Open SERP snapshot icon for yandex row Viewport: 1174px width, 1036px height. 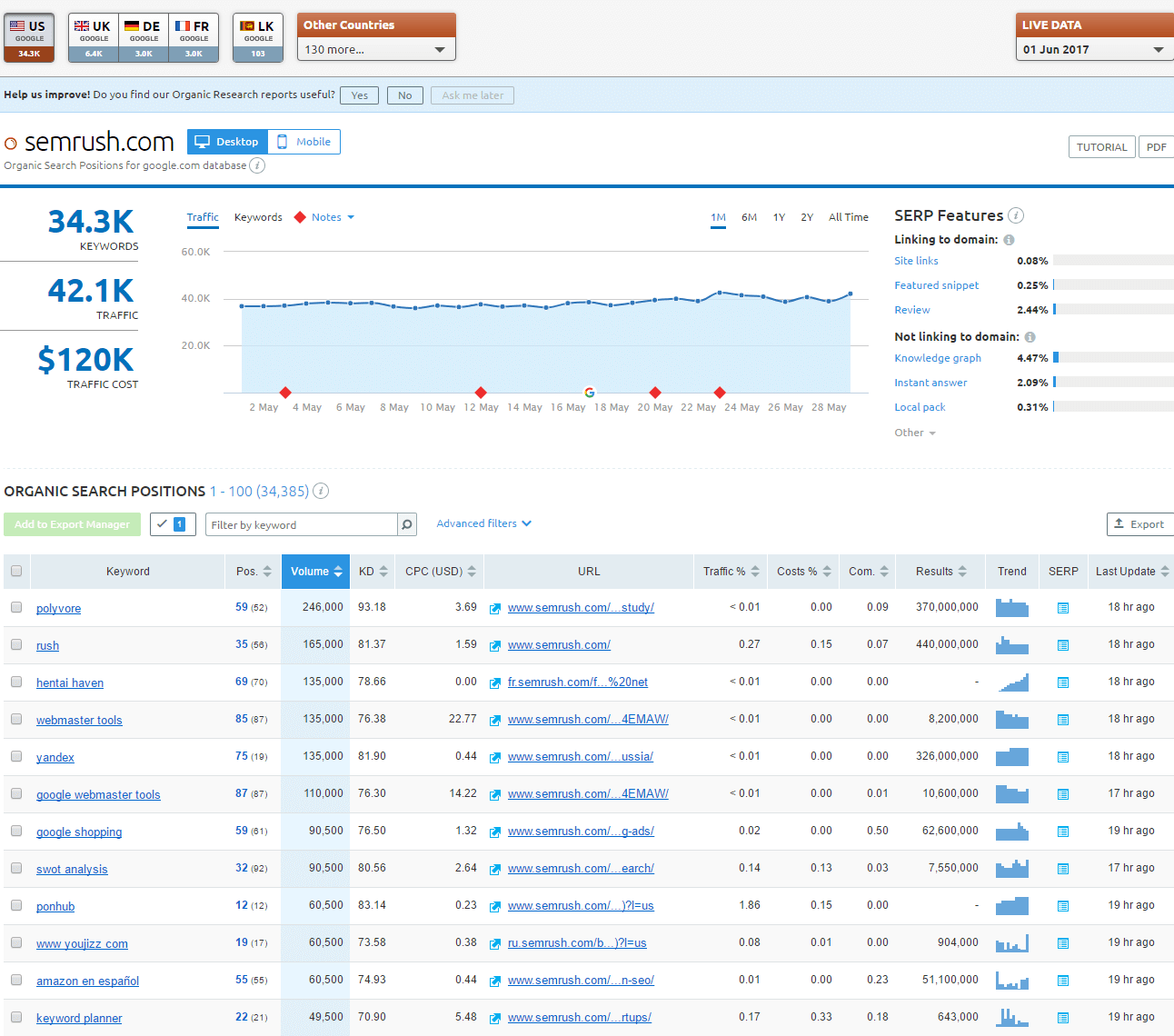pyautogui.click(x=1063, y=757)
